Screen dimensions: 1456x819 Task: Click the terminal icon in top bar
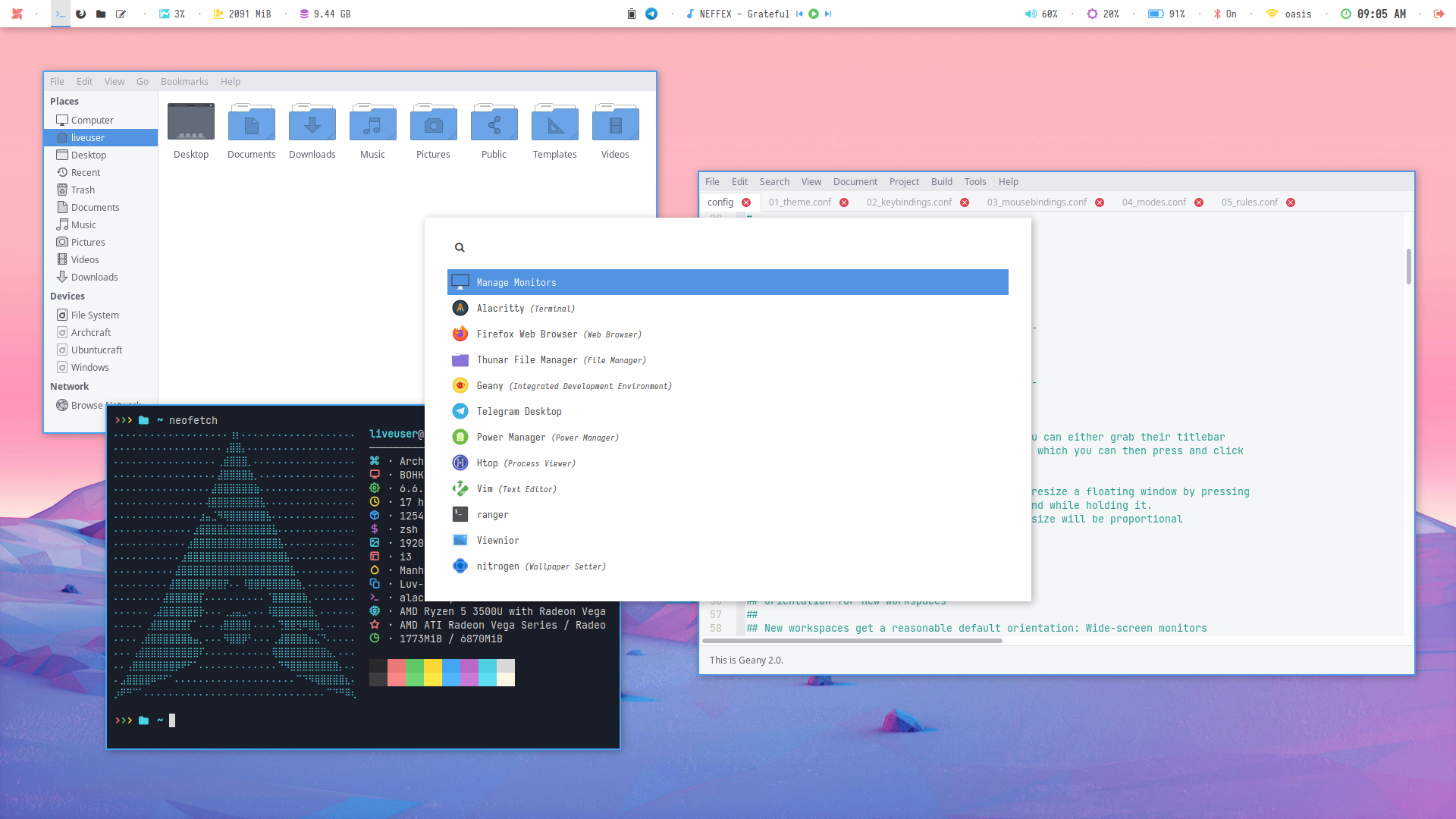point(61,14)
